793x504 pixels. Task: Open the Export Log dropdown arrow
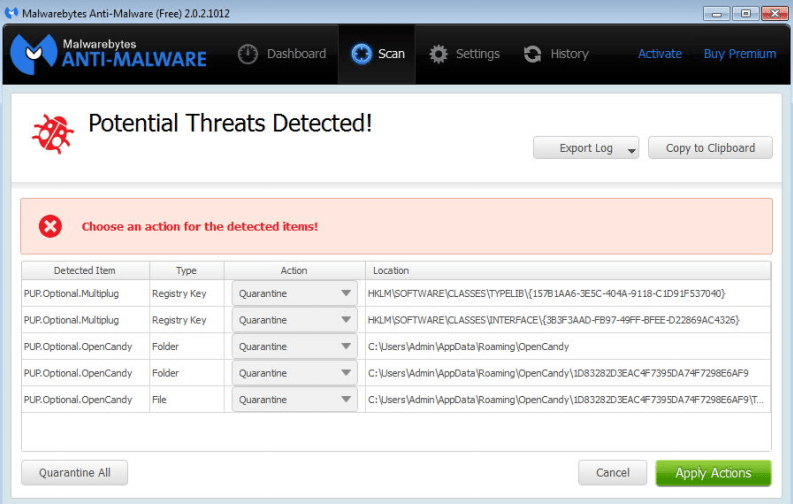coord(631,150)
